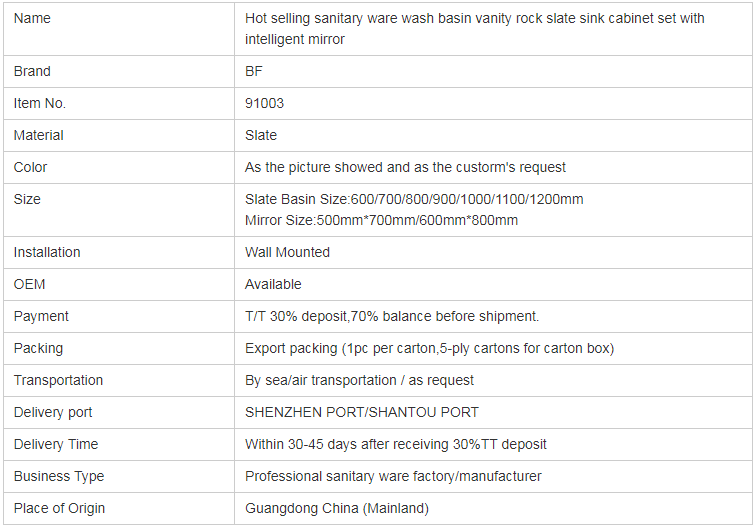Select the item number 91003

(264, 104)
